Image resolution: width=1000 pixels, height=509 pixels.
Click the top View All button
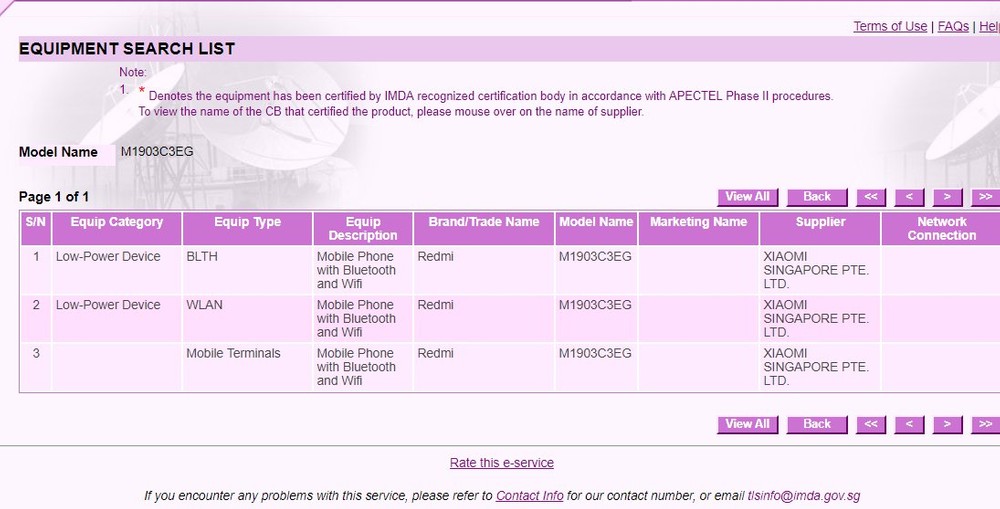pyautogui.click(x=747, y=197)
